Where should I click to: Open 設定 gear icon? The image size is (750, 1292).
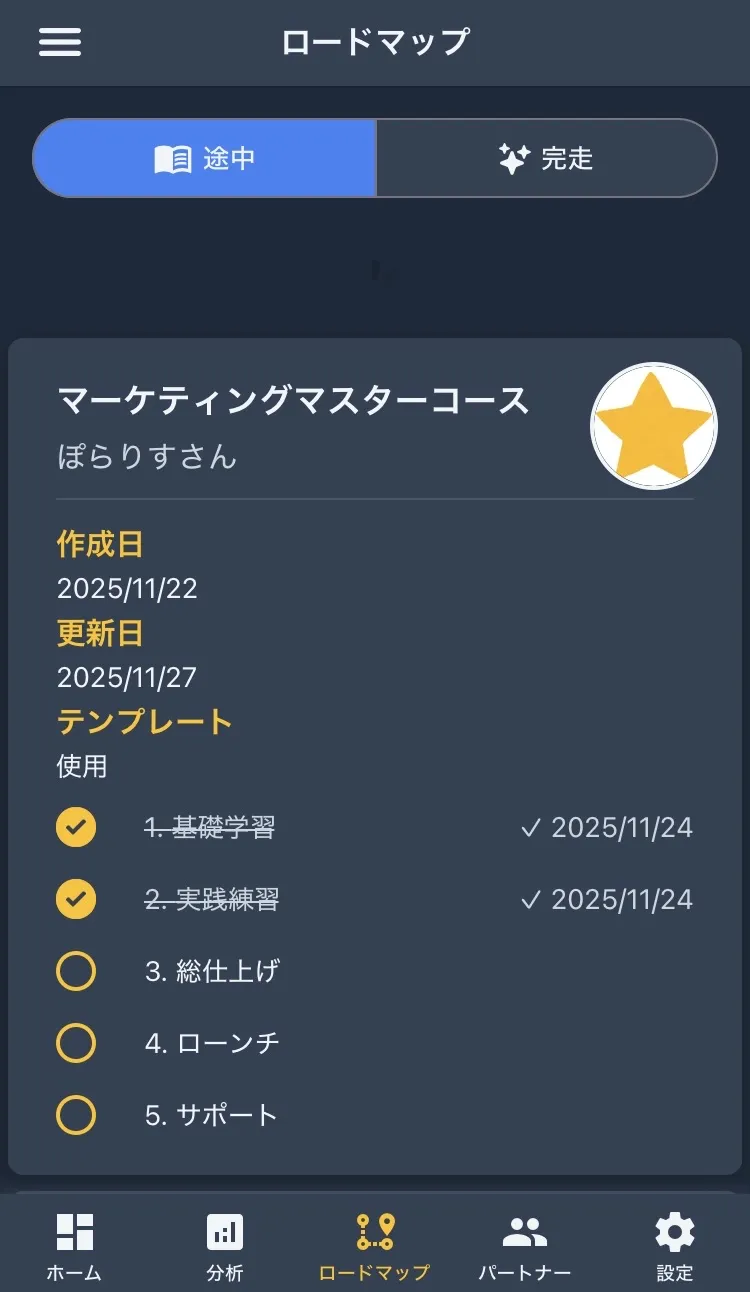(675, 1232)
